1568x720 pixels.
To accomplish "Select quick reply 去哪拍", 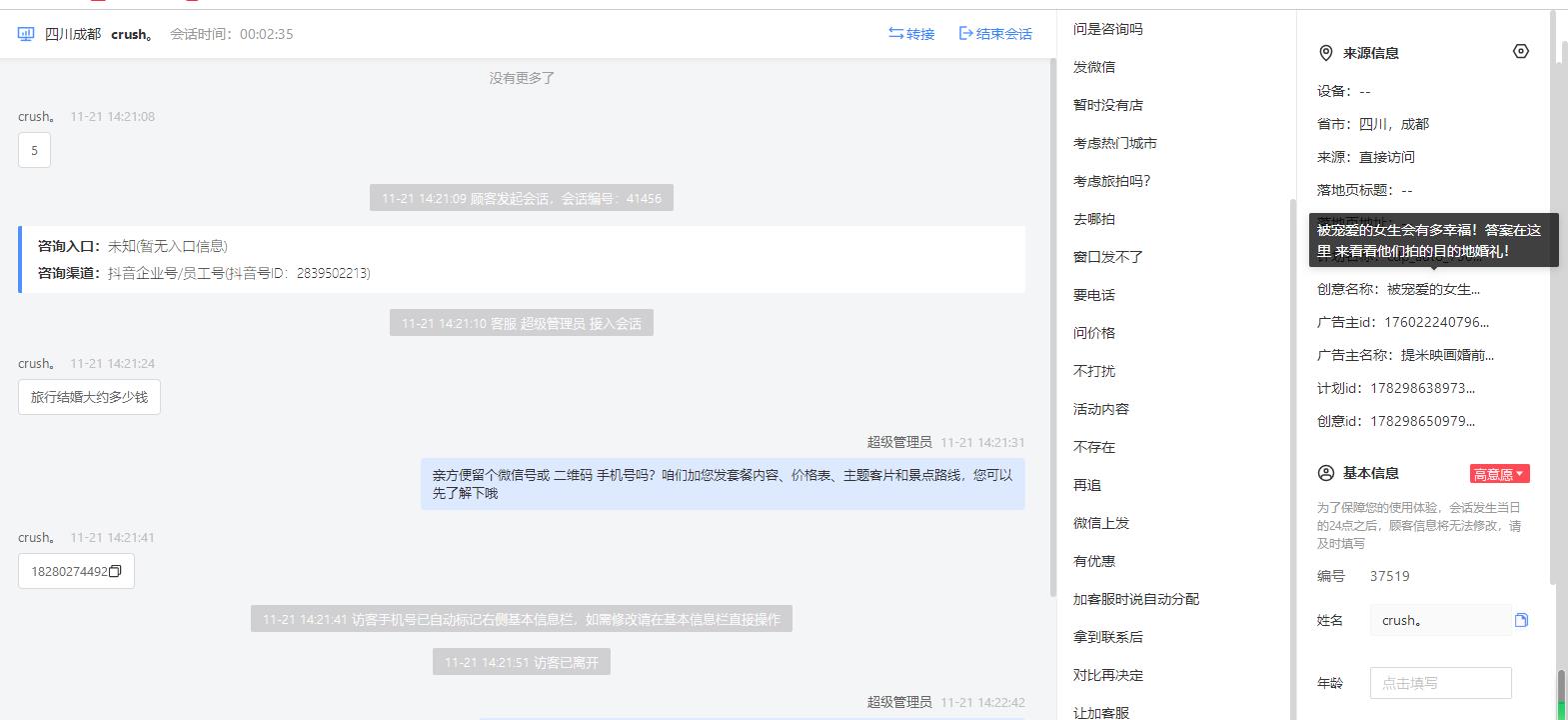I will (1094, 219).
